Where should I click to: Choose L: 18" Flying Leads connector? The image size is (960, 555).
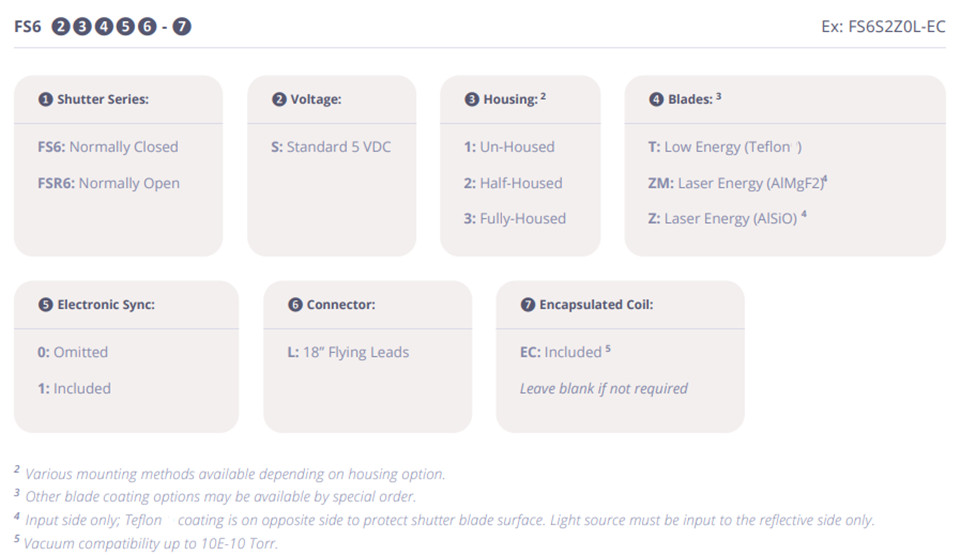click(348, 352)
